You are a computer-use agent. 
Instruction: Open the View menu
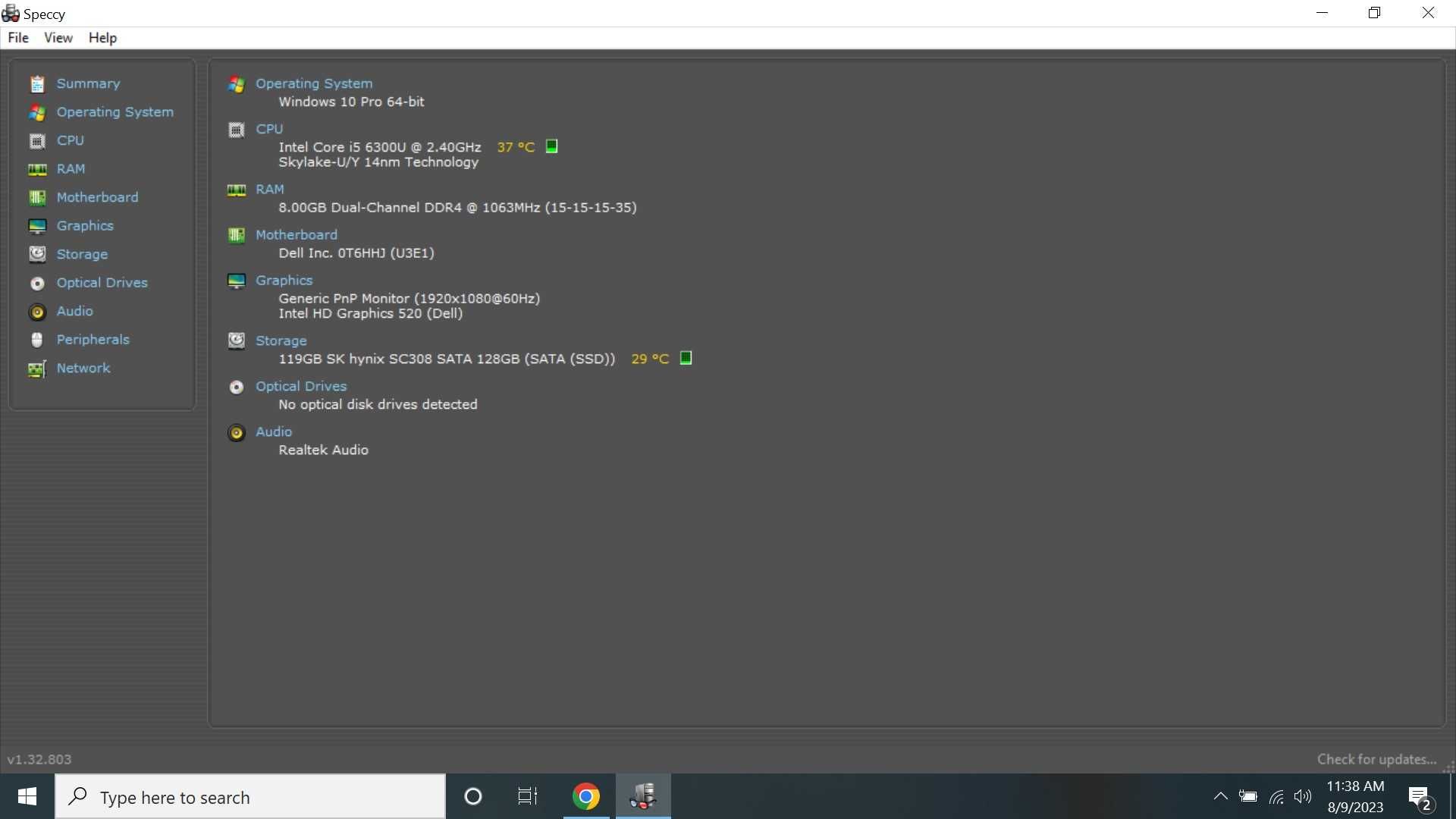click(57, 38)
